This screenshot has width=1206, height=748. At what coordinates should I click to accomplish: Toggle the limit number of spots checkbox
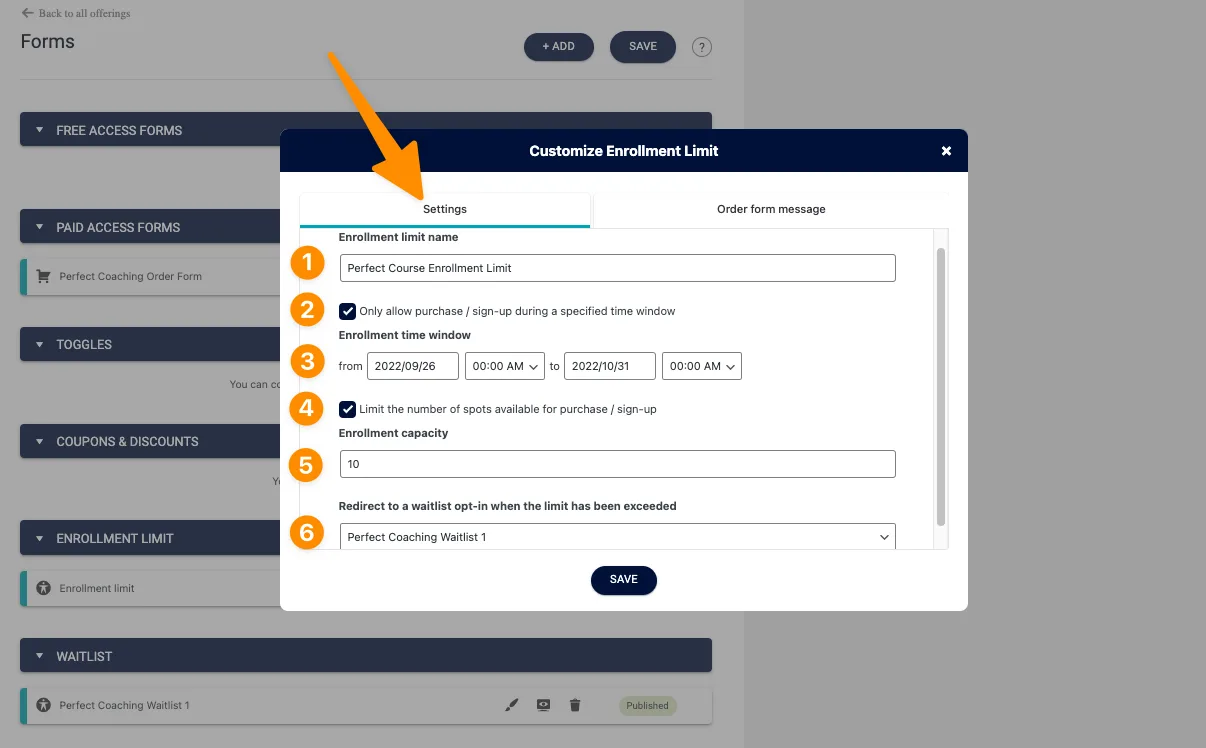click(348, 409)
